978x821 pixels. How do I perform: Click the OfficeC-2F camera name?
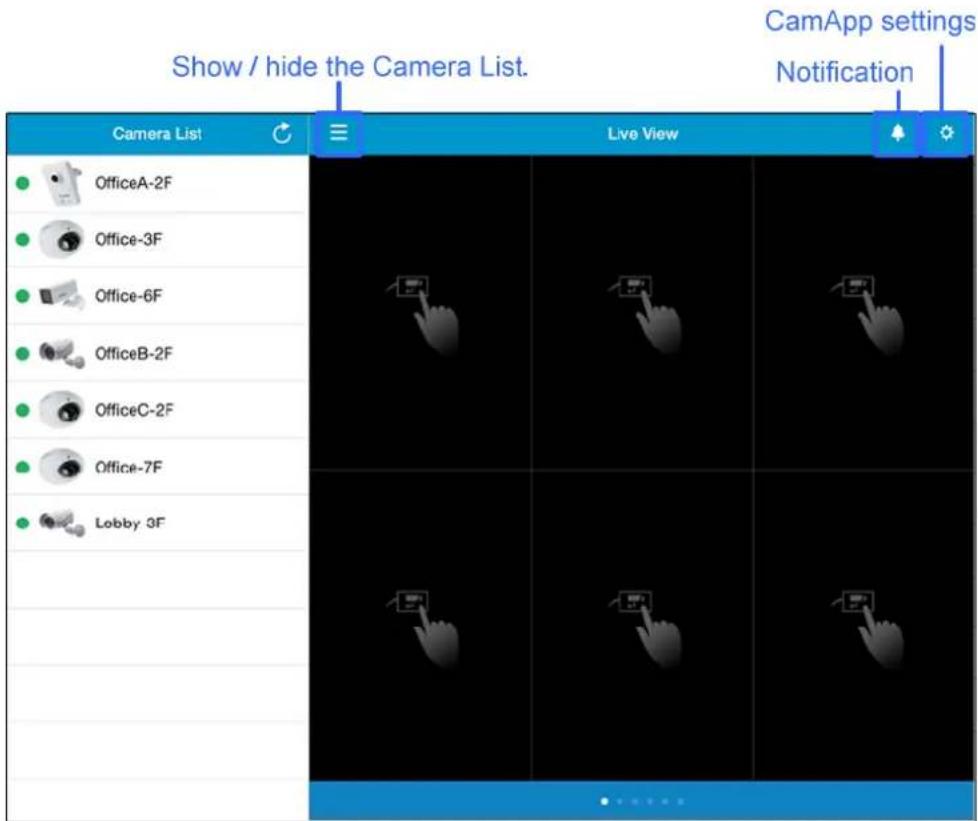(133, 410)
